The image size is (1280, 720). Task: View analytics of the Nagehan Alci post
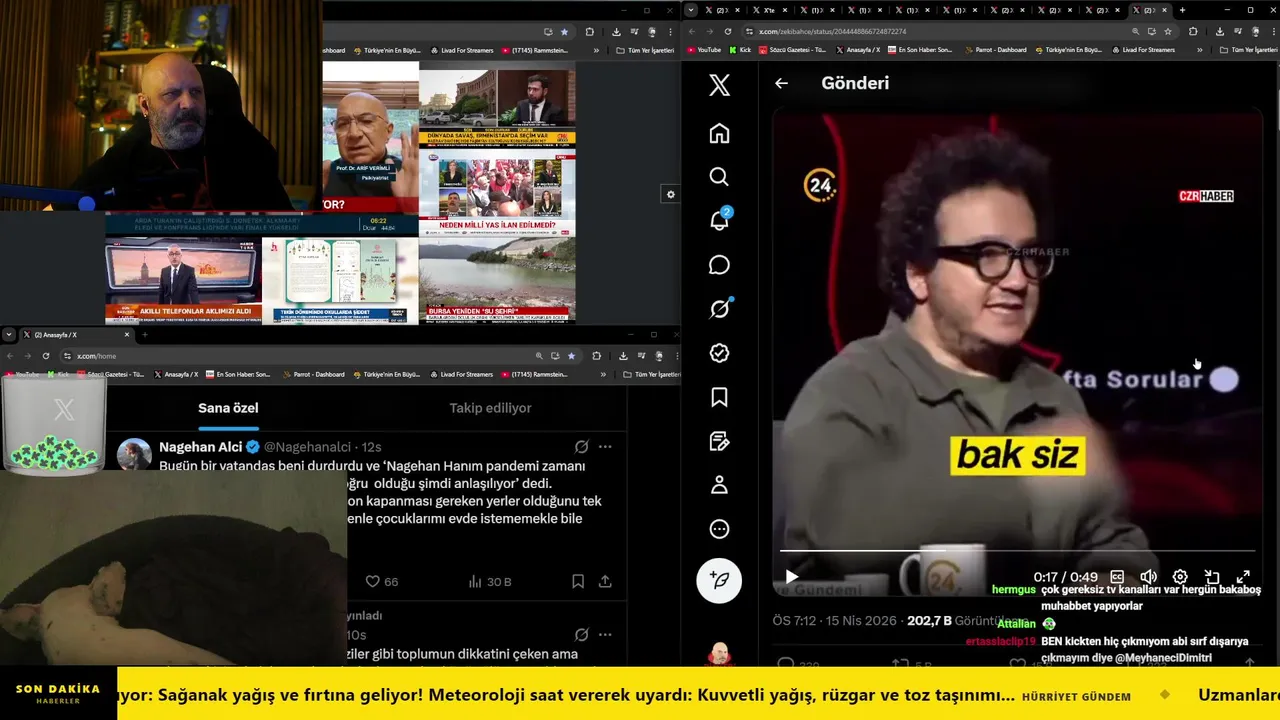pyautogui.click(x=489, y=581)
